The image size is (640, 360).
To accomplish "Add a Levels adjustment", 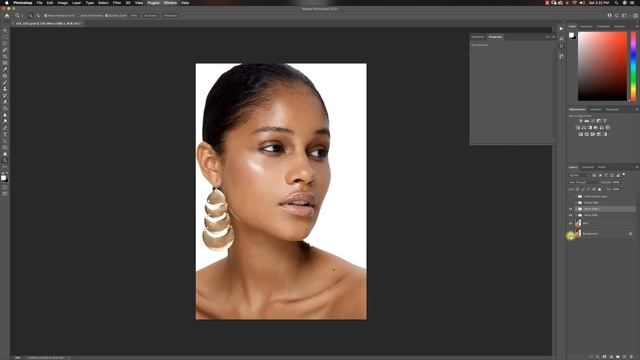I will coord(587,121).
